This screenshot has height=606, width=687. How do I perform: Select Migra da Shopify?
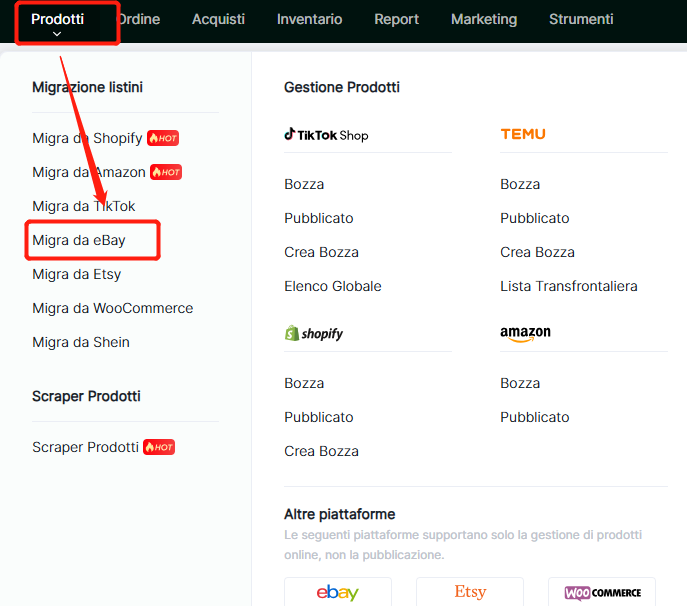click(x=87, y=138)
